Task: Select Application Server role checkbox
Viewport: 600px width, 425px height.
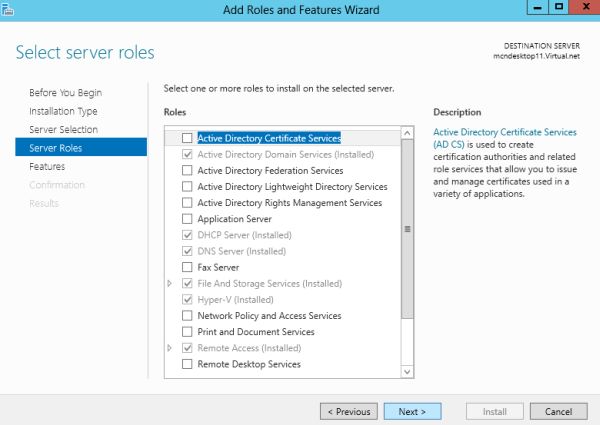Action: point(187,219)
